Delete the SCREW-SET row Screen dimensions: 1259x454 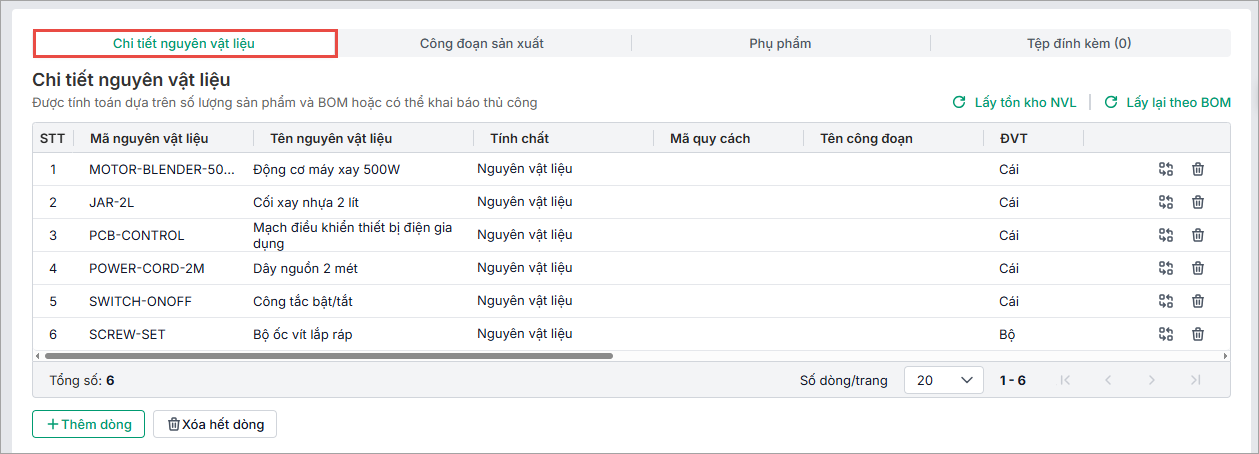point(1198,334)
